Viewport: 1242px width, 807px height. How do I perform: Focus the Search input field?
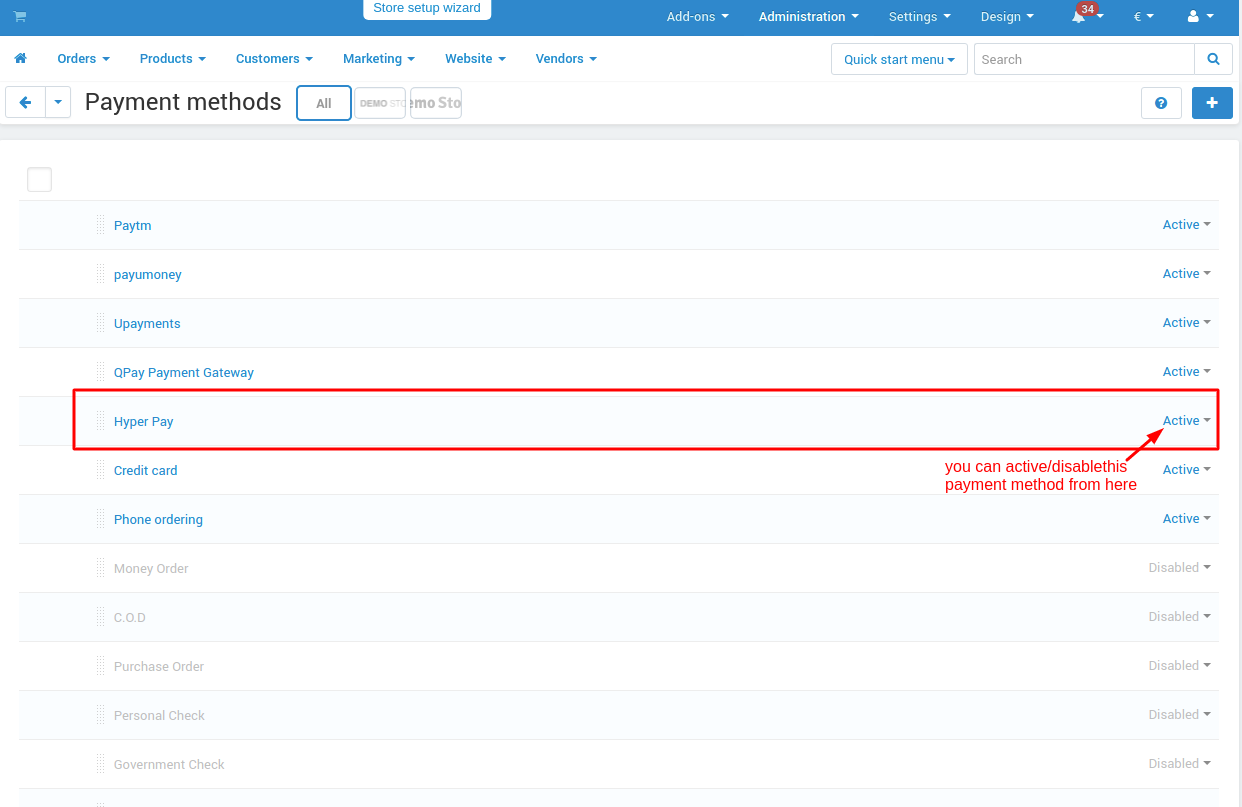tap(1084, 59)
